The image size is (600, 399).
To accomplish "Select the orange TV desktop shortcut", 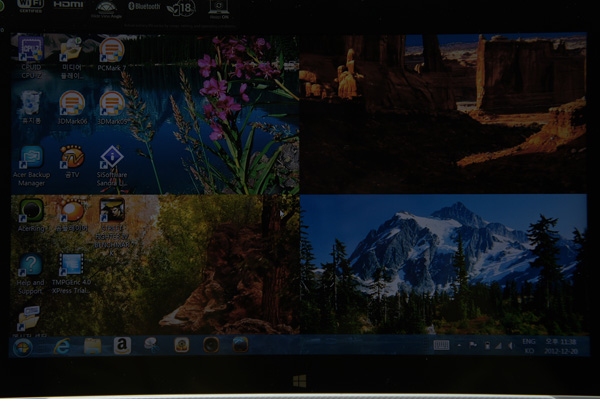I will click(72, 162).
